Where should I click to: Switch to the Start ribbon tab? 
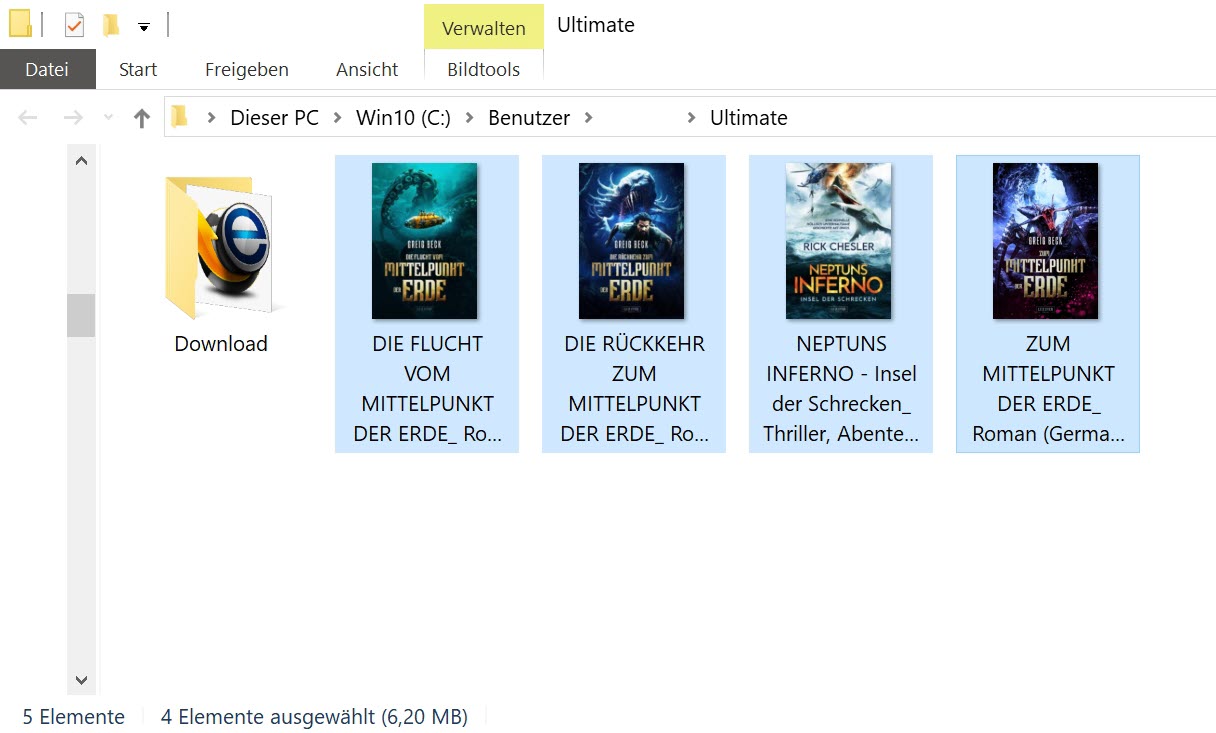(x=138, y=69)
